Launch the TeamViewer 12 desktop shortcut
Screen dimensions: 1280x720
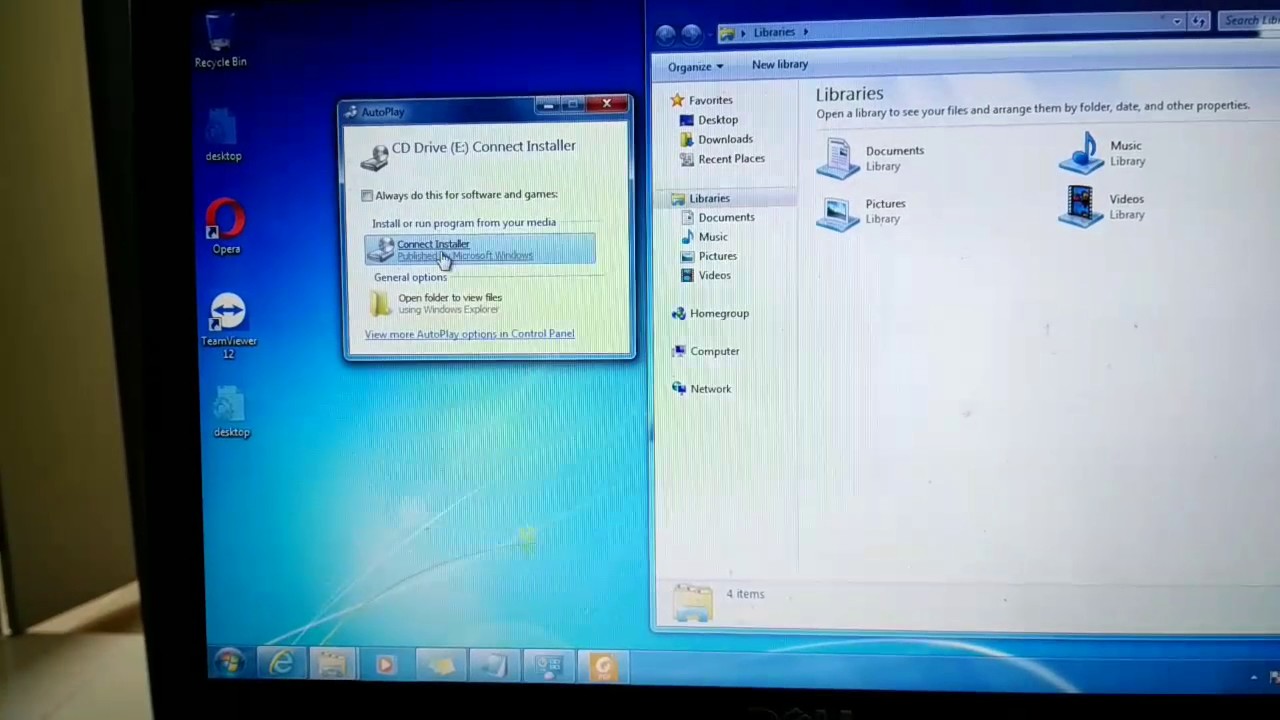[x=228, y=326]
